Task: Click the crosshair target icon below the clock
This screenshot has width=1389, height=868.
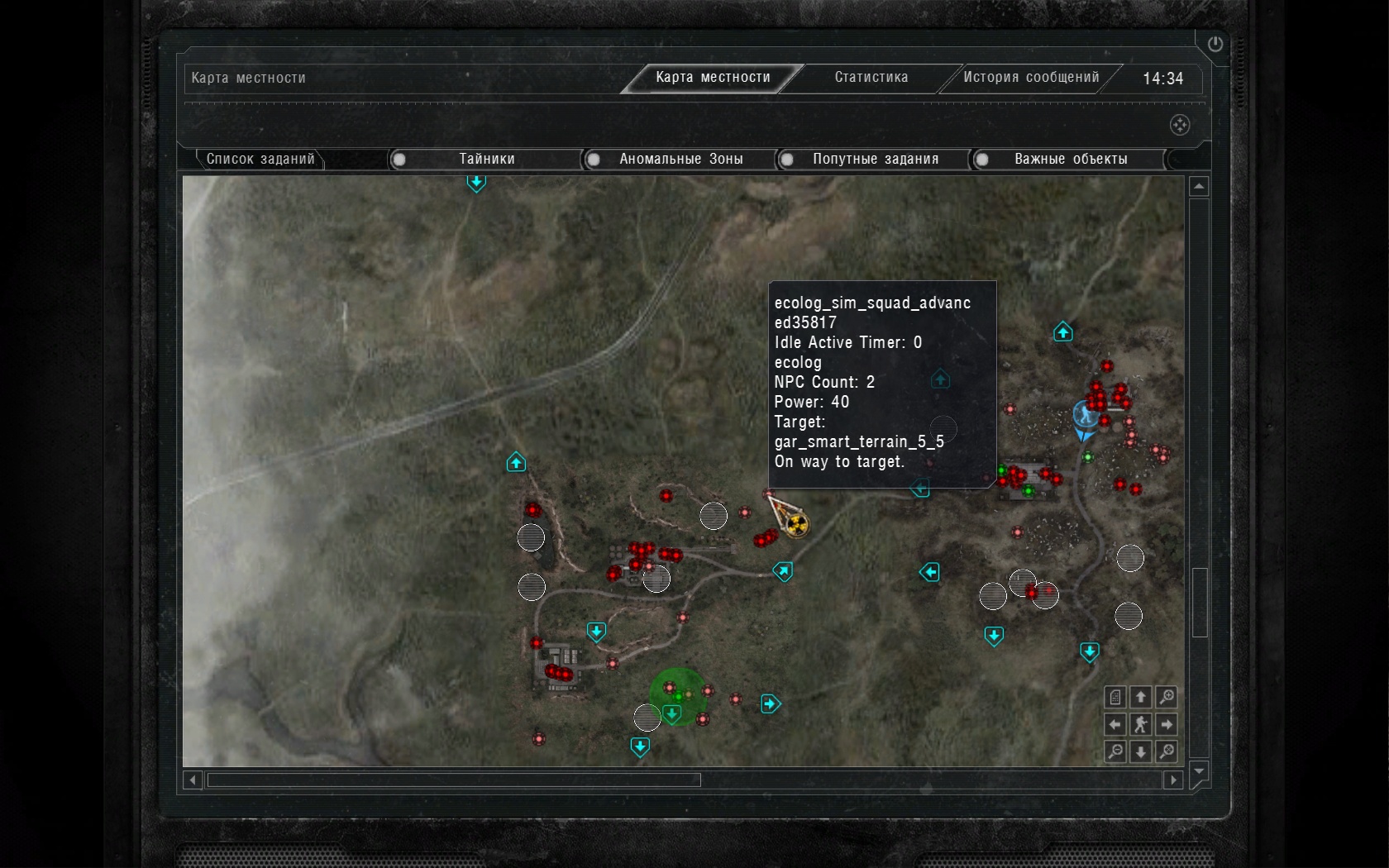Action: pos(1180,125)
